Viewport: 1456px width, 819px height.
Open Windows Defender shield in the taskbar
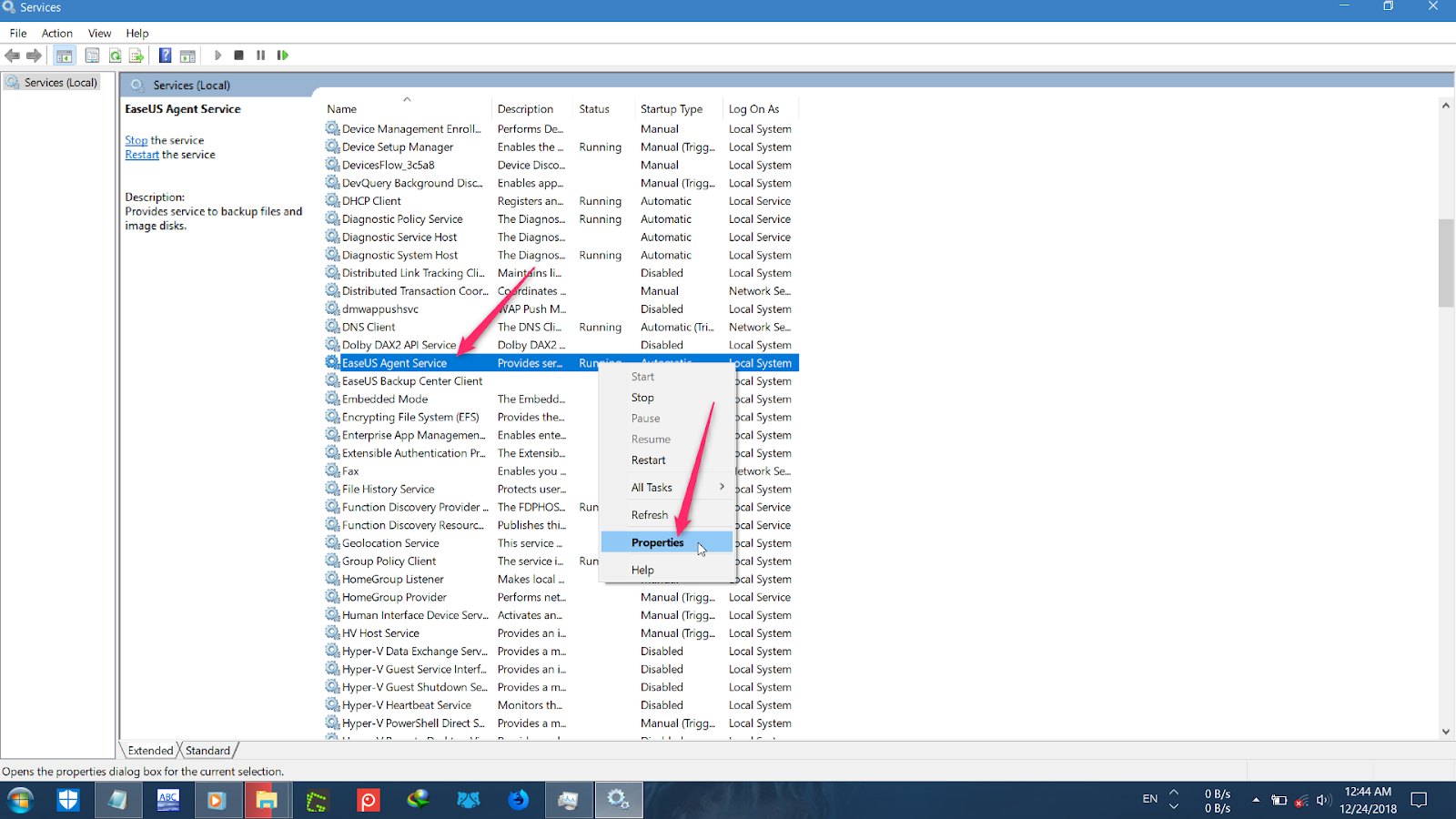[x=68, y=801]
